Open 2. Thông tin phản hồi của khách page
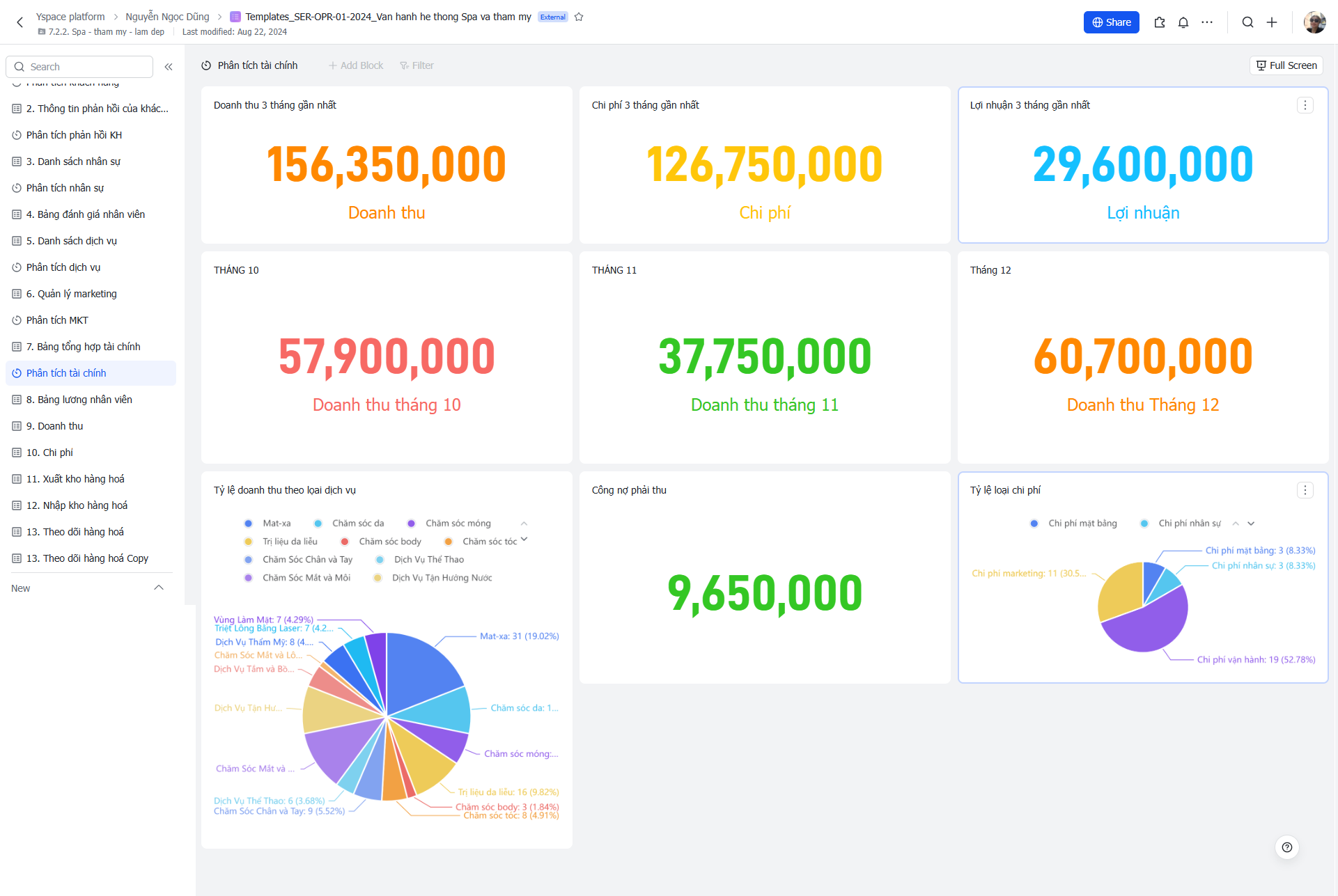 point(91,109)
